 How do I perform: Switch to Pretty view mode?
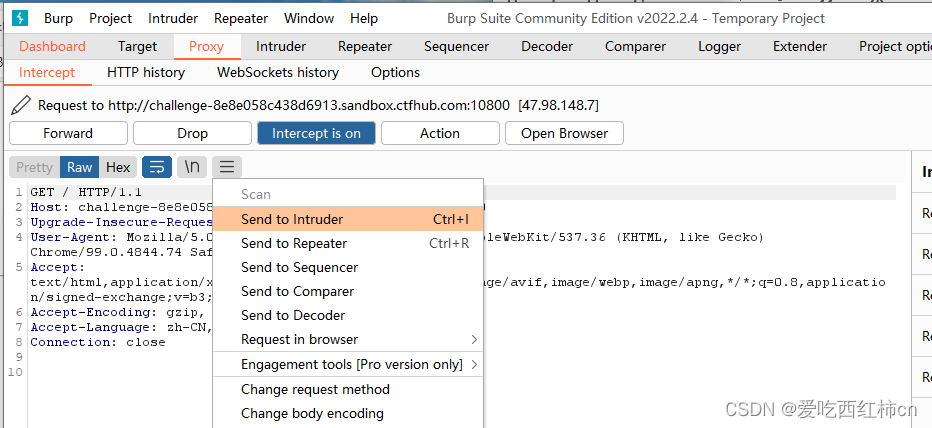pyautogui.click(x=34, y=167)
